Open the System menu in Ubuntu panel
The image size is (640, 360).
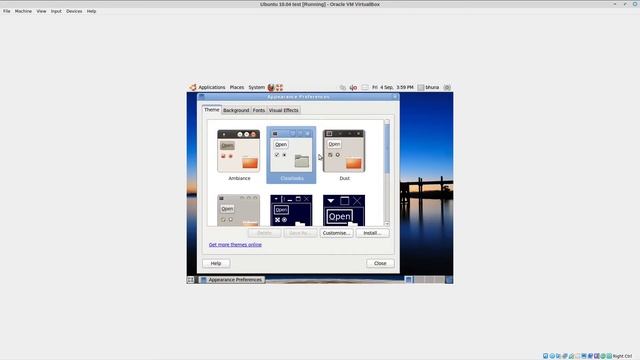(256, 87)
